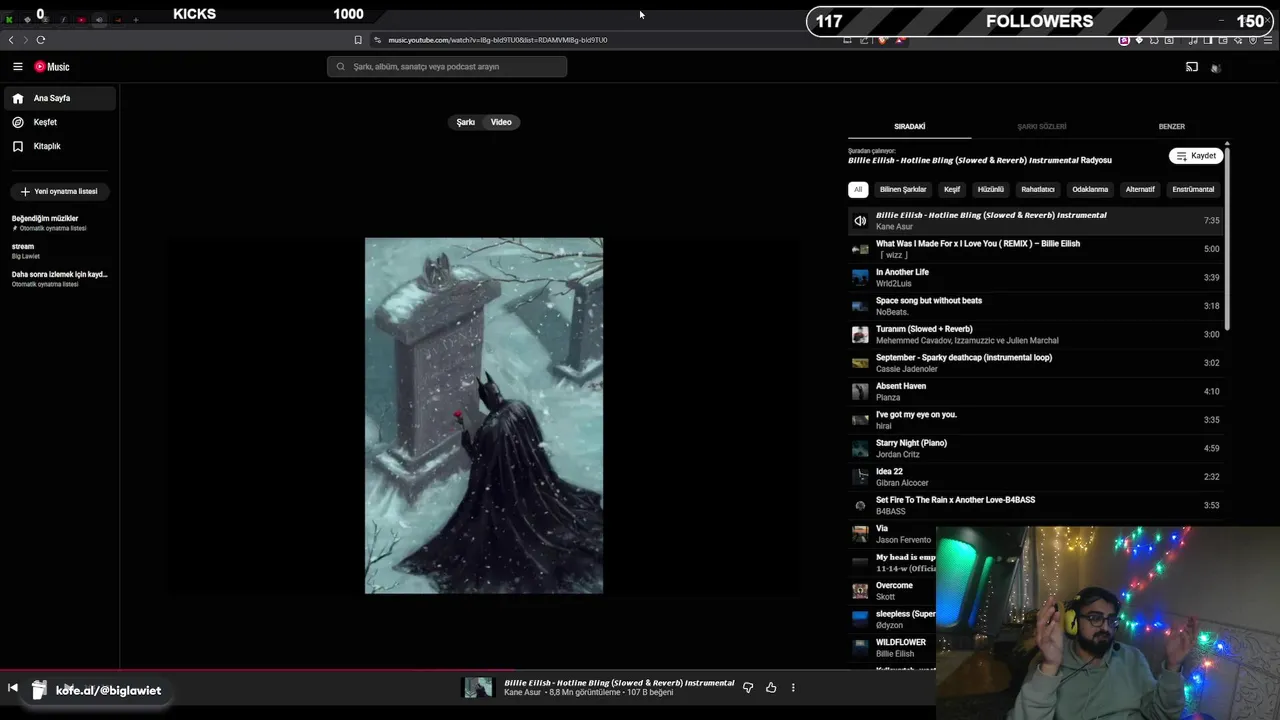Create new playlist with Yeni oynatma listesi
This screenshot has height=720, width=1280.
(60, 191)
